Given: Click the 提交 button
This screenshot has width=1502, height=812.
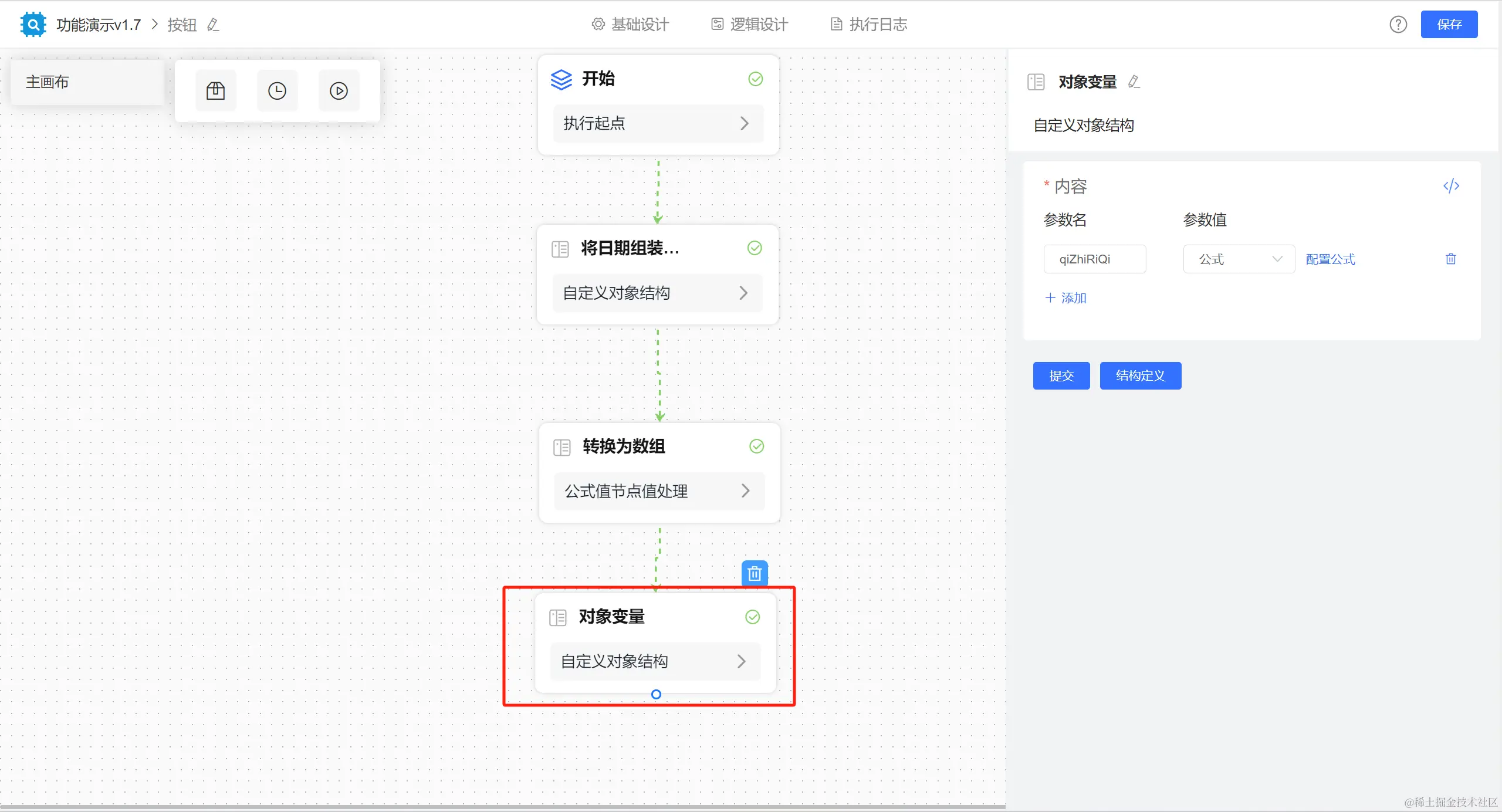Looking at the screenshot, I should click(1061, 375).
